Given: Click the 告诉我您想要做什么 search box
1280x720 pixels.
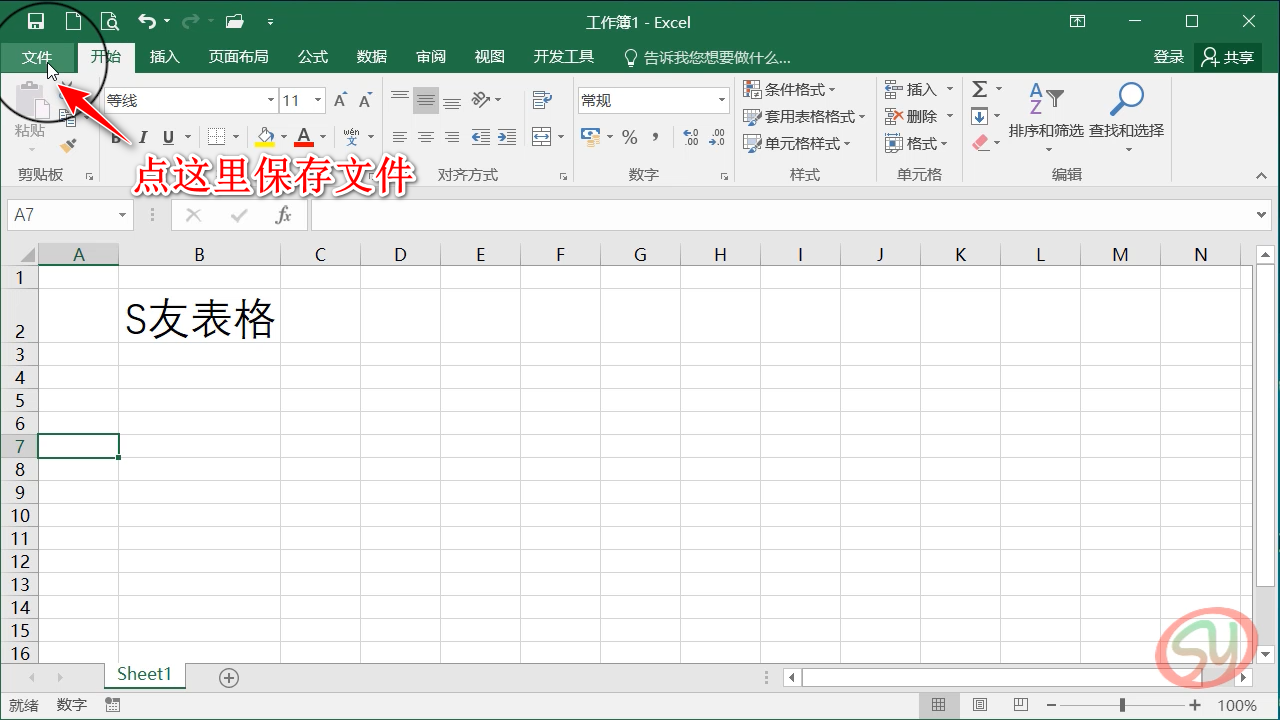Looking at the screenshot, I should click(x=707, y=57).
